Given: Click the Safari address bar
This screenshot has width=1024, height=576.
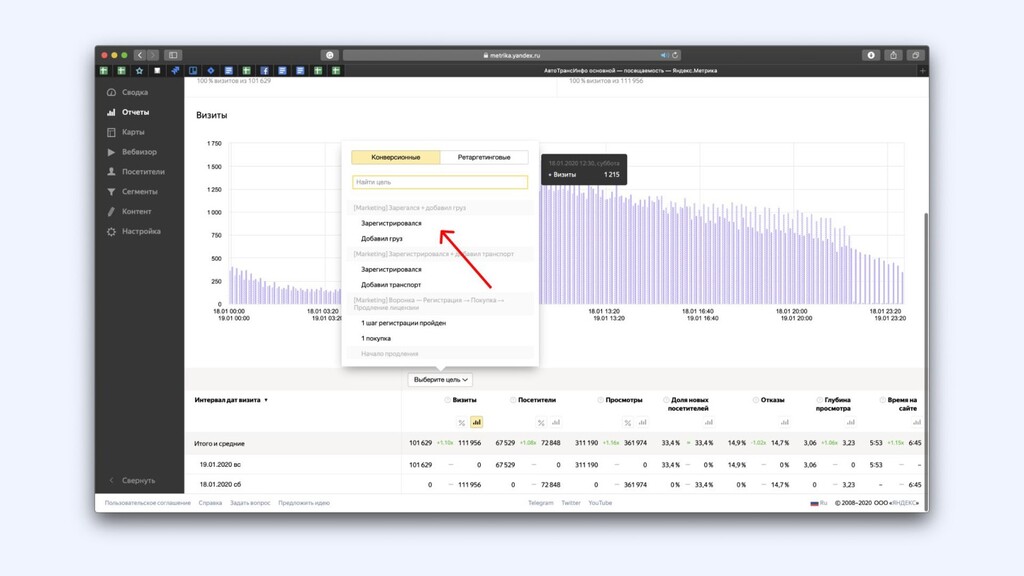Looking at the screenshot, I should (x=511, y=56).
